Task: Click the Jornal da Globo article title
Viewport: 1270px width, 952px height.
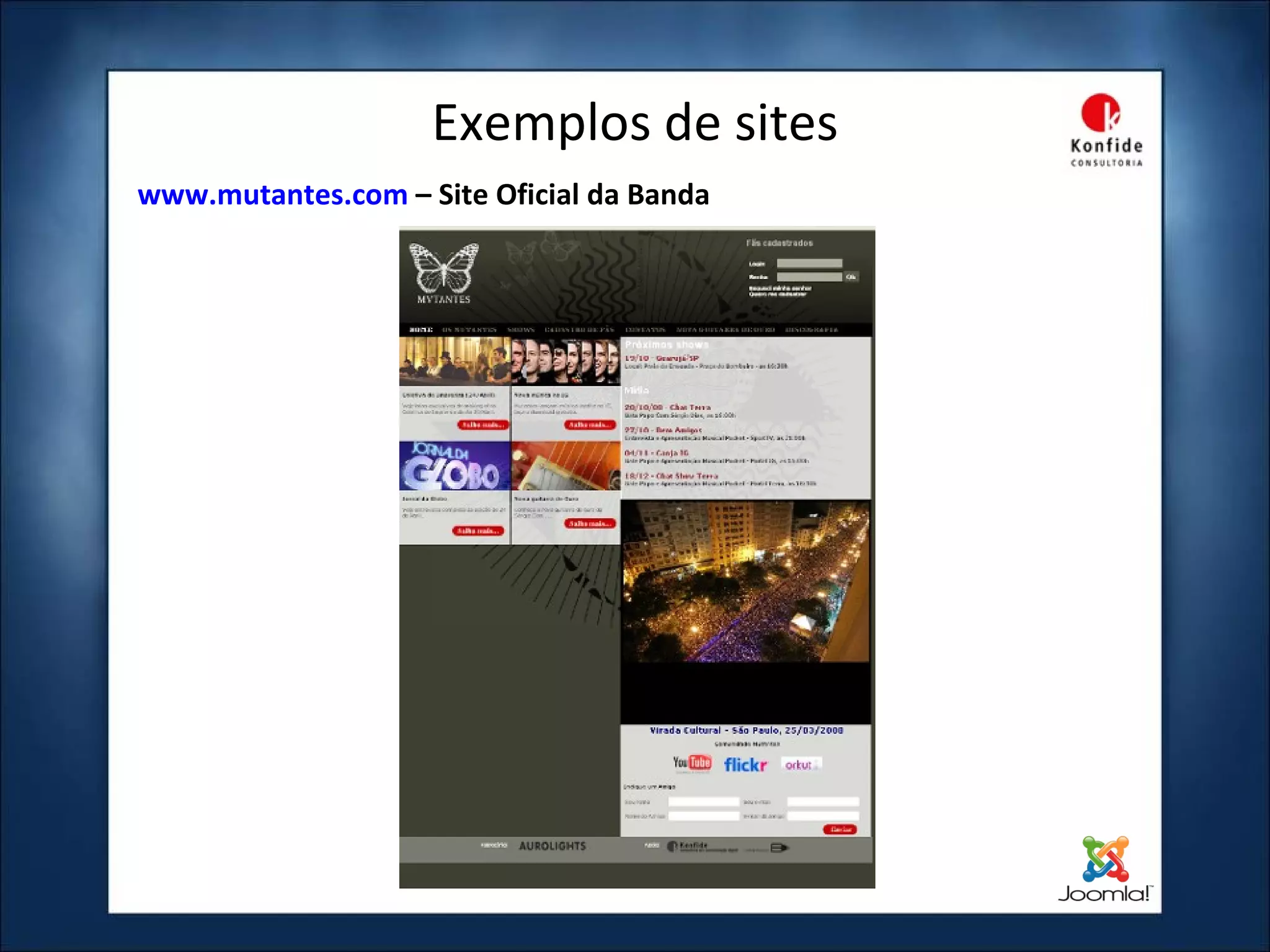Action: pos(425,499)
